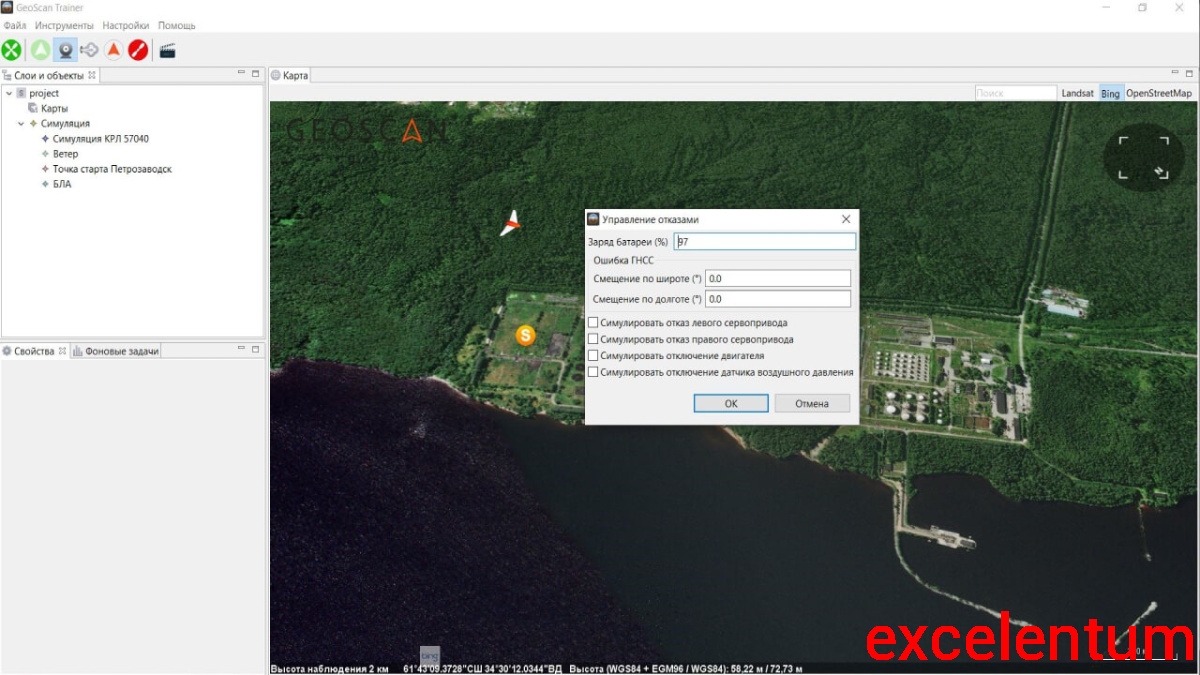Collapse the Симуляция tree node
This screenshot has width=1200, height=675.
click(21, 124)
